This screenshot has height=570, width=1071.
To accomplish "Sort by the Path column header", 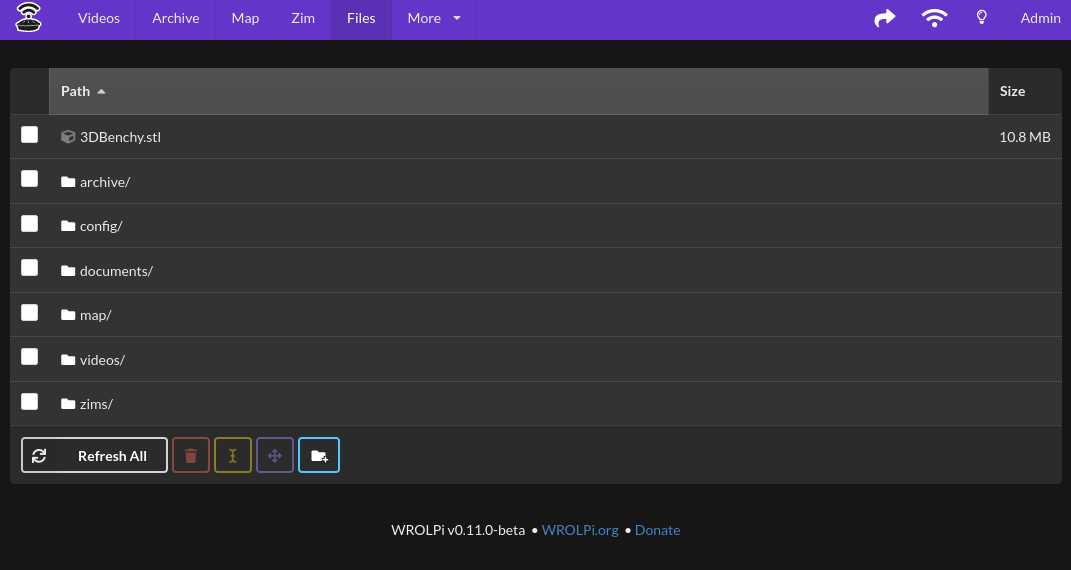I will point(76,91).
